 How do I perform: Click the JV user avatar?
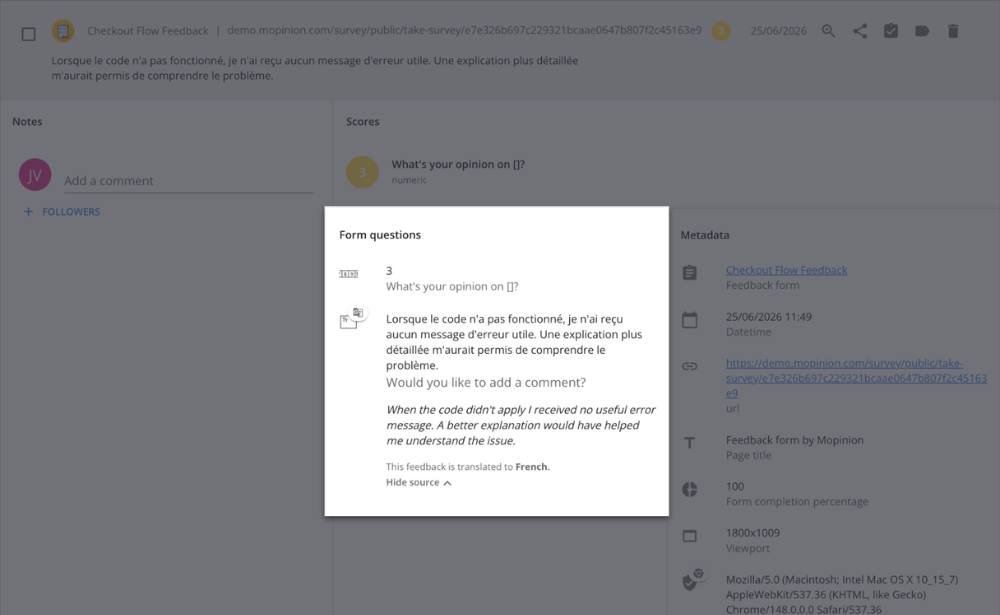point(35,175)
